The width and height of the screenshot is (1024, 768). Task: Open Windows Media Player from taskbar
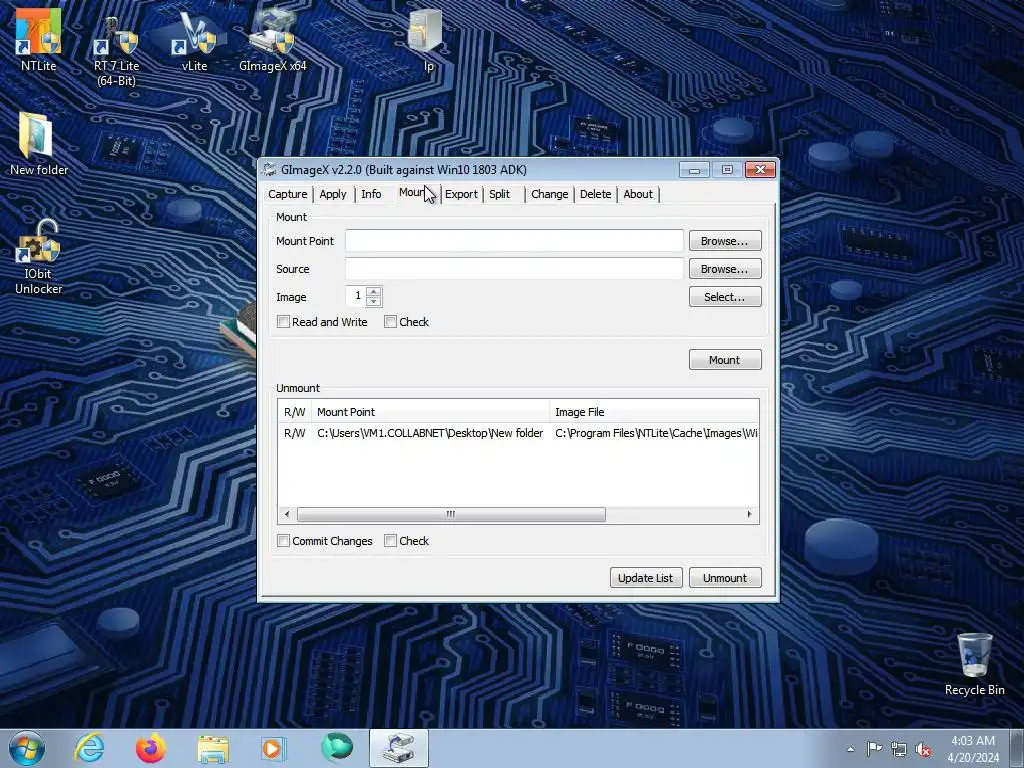tap(274, 748)
